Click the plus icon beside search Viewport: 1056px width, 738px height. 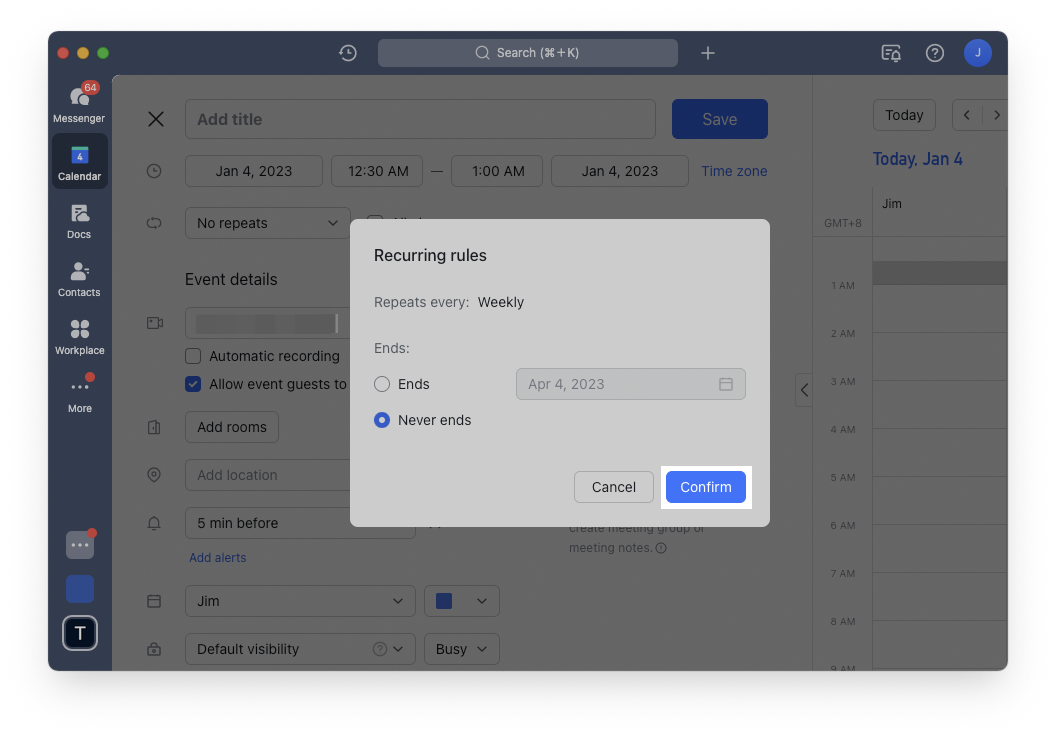coord(708,53)
